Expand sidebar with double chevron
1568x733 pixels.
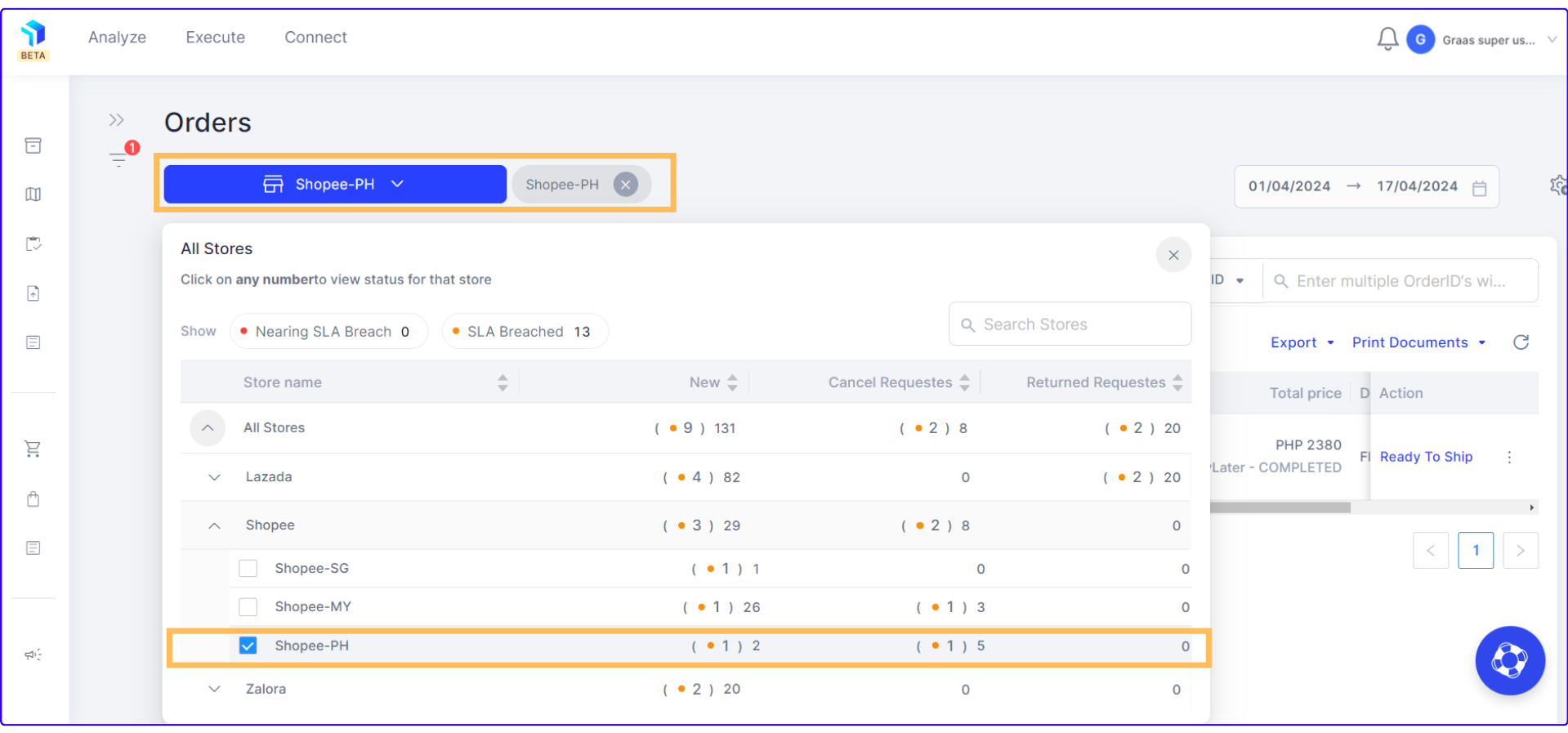tap(116, 120)
